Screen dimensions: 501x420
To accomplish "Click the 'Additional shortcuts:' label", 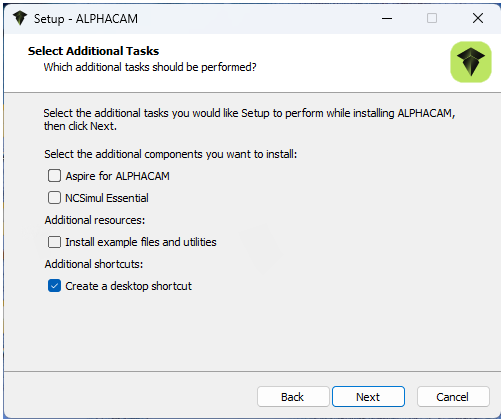I will [94, 264].
